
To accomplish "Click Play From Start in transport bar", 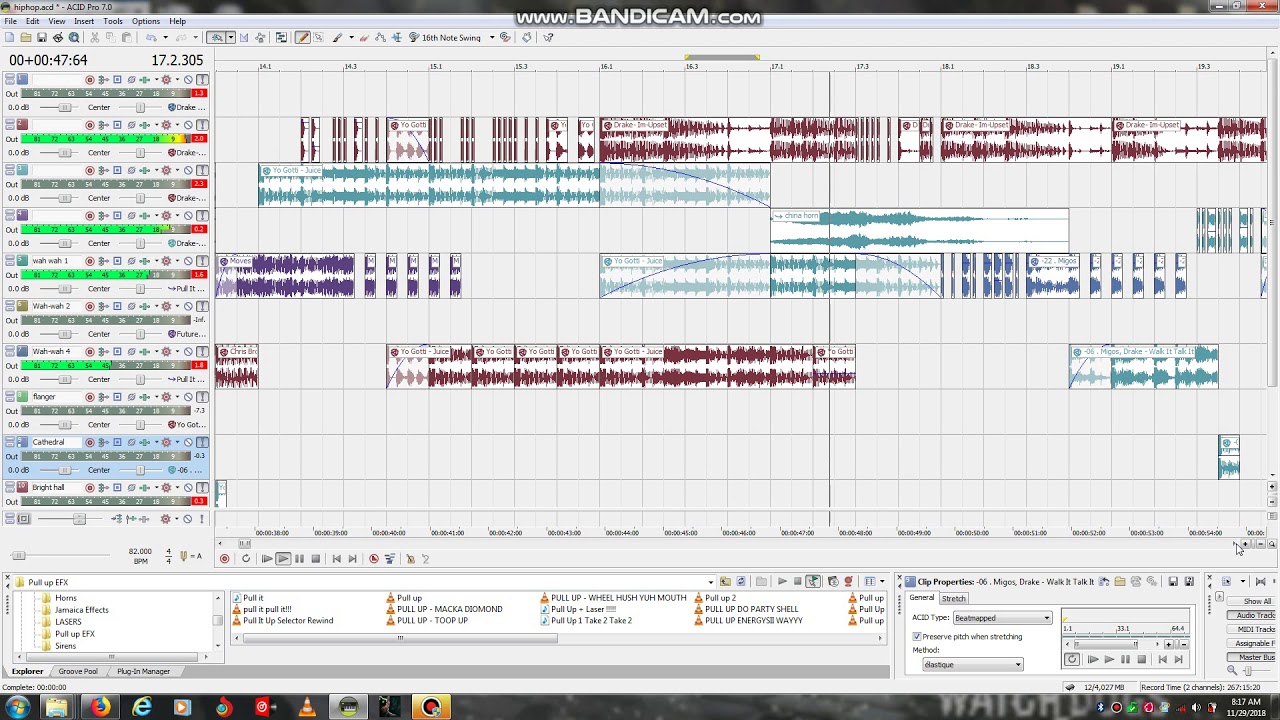I will pos(267,559).
